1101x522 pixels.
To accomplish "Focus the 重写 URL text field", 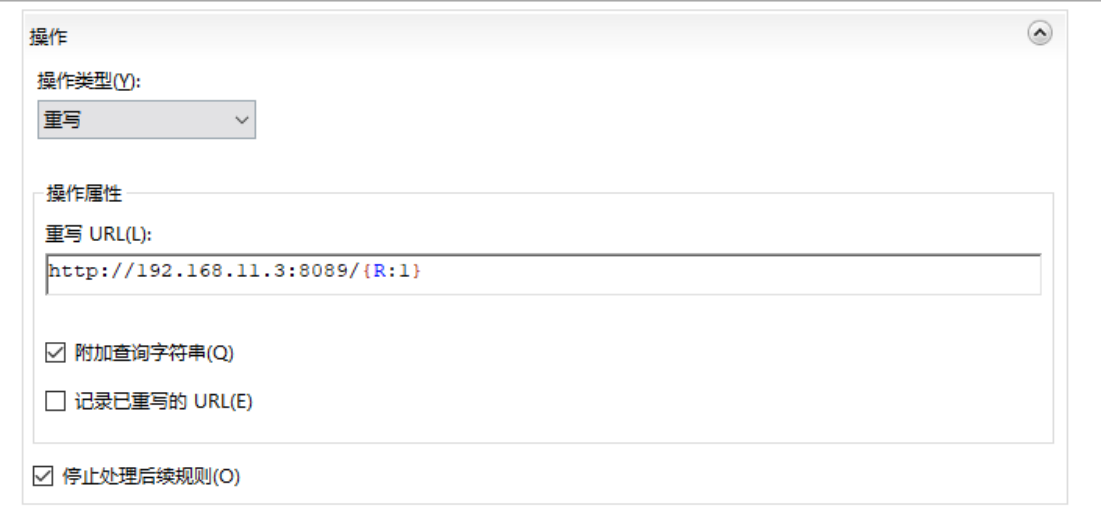I will 543,274.
